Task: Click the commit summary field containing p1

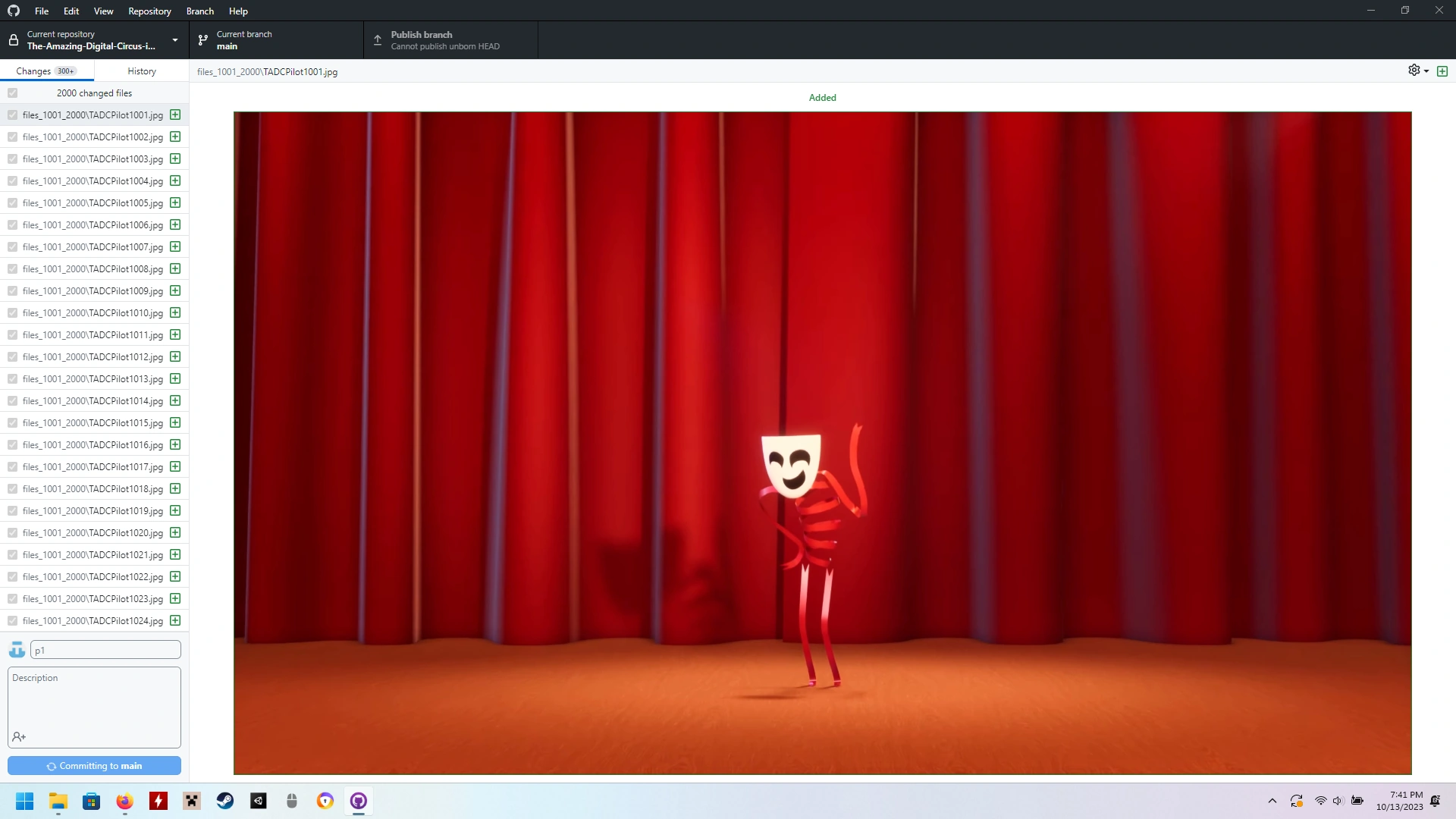Action: tap(105, 650)
